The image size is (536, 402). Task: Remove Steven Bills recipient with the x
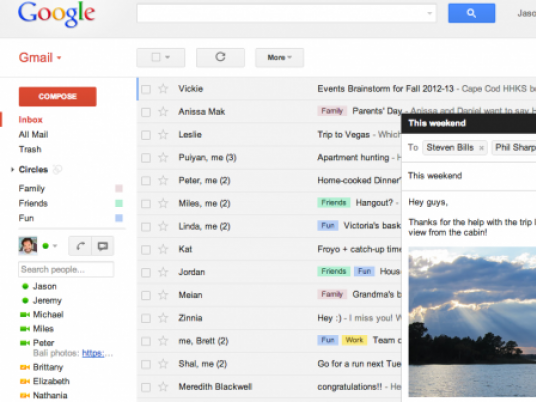coord(481,148)
